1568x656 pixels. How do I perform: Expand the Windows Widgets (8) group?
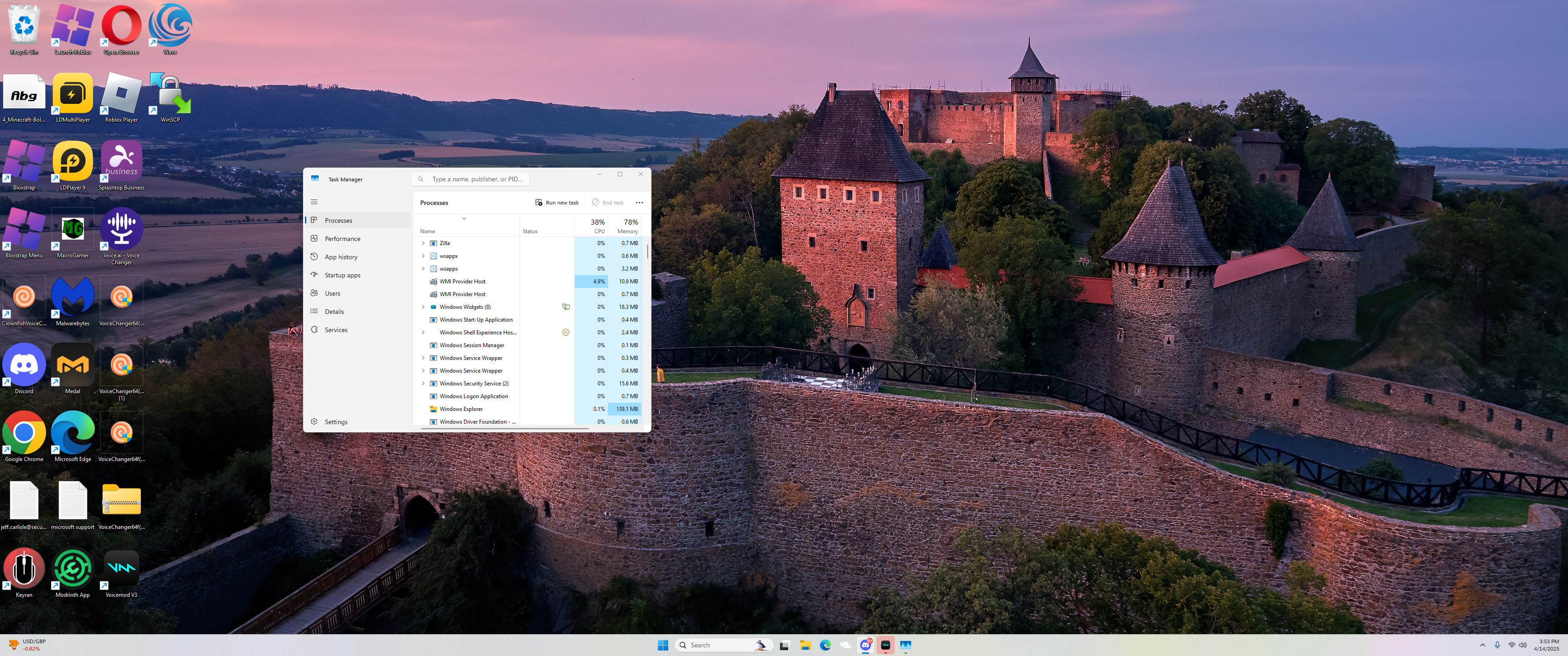[423, 307]
